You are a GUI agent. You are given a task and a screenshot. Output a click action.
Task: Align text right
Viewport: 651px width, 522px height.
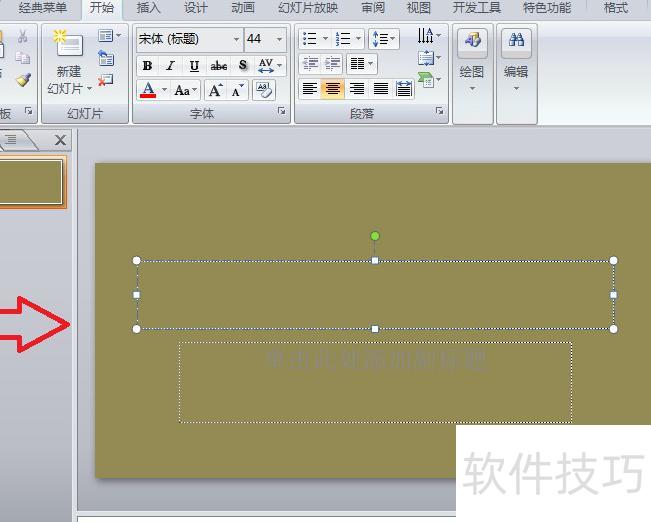click(357, 88)
